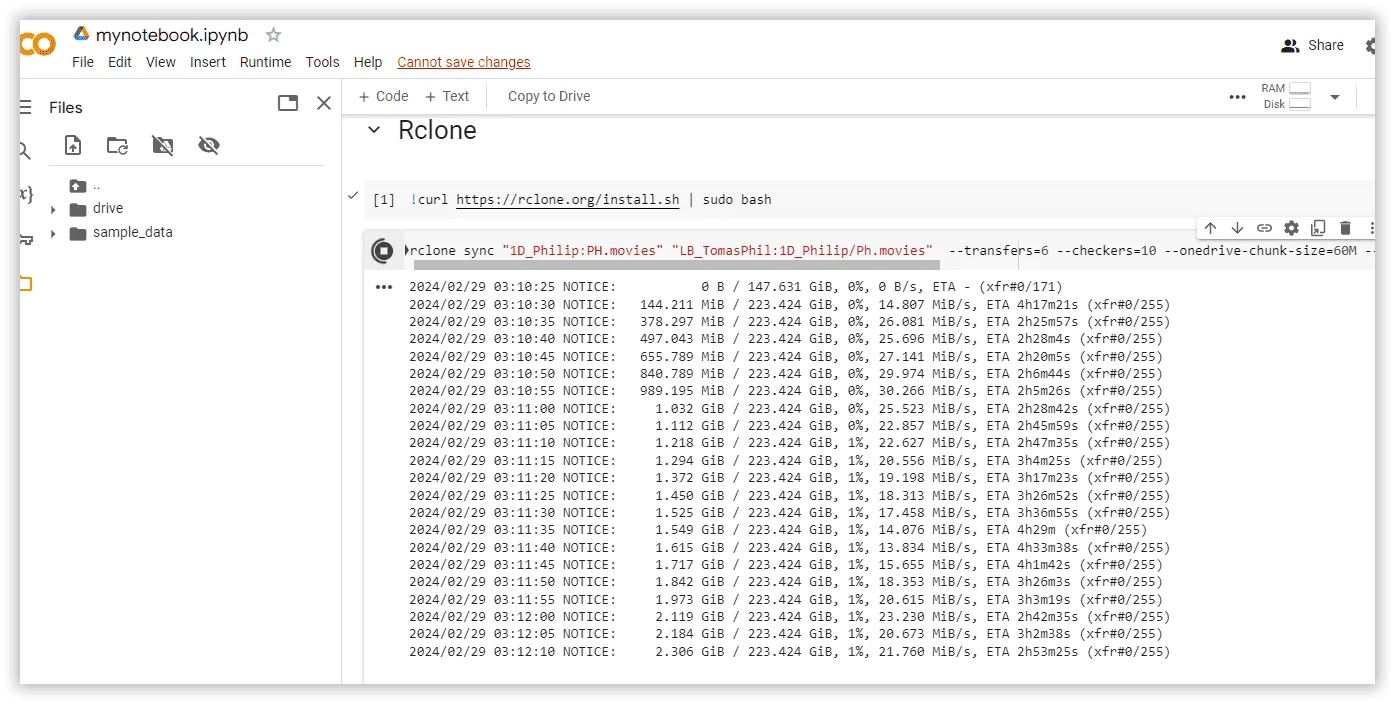Click Copy to Drive button

pyautogui.click(x=549, y=96)
